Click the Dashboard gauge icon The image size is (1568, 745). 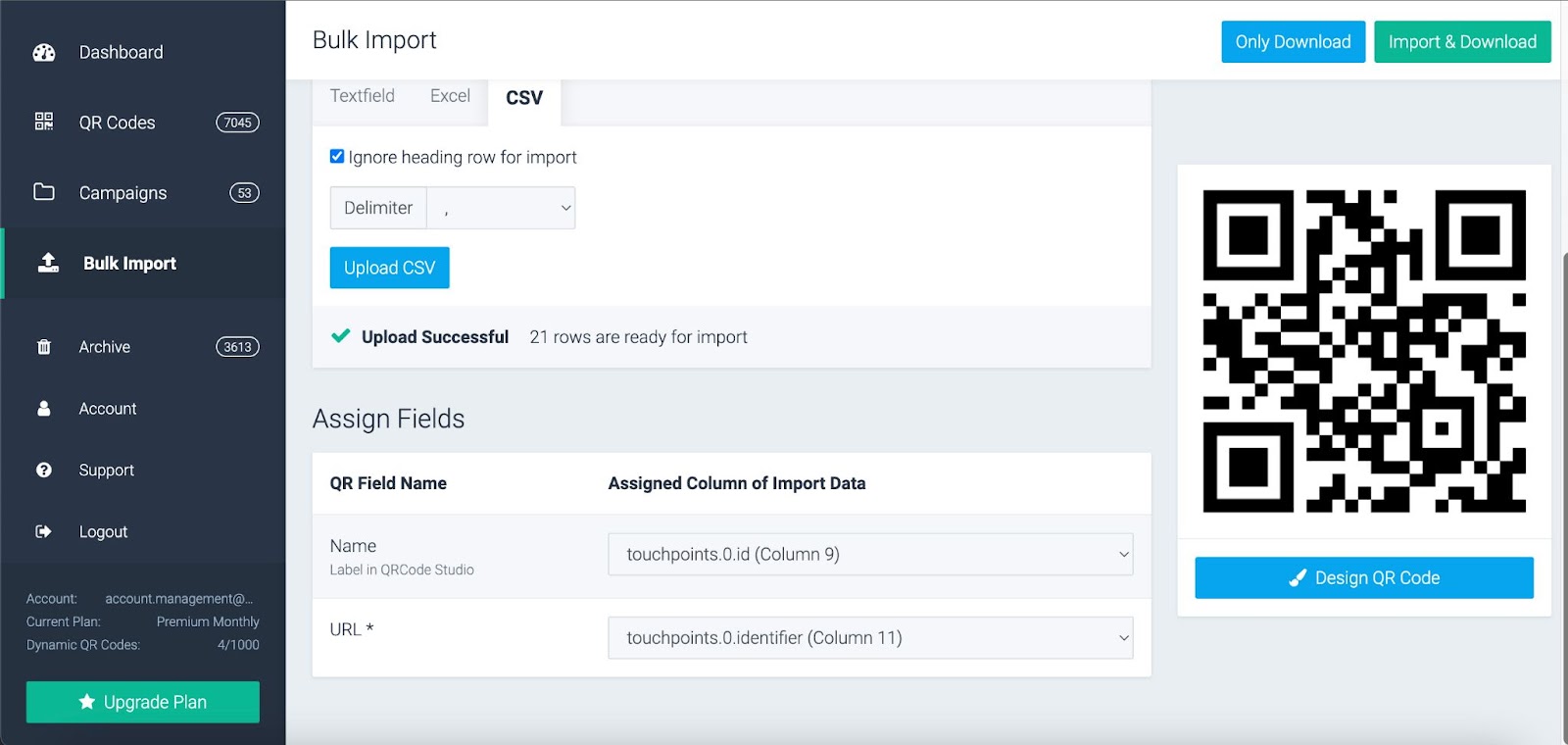pos(44,53)
